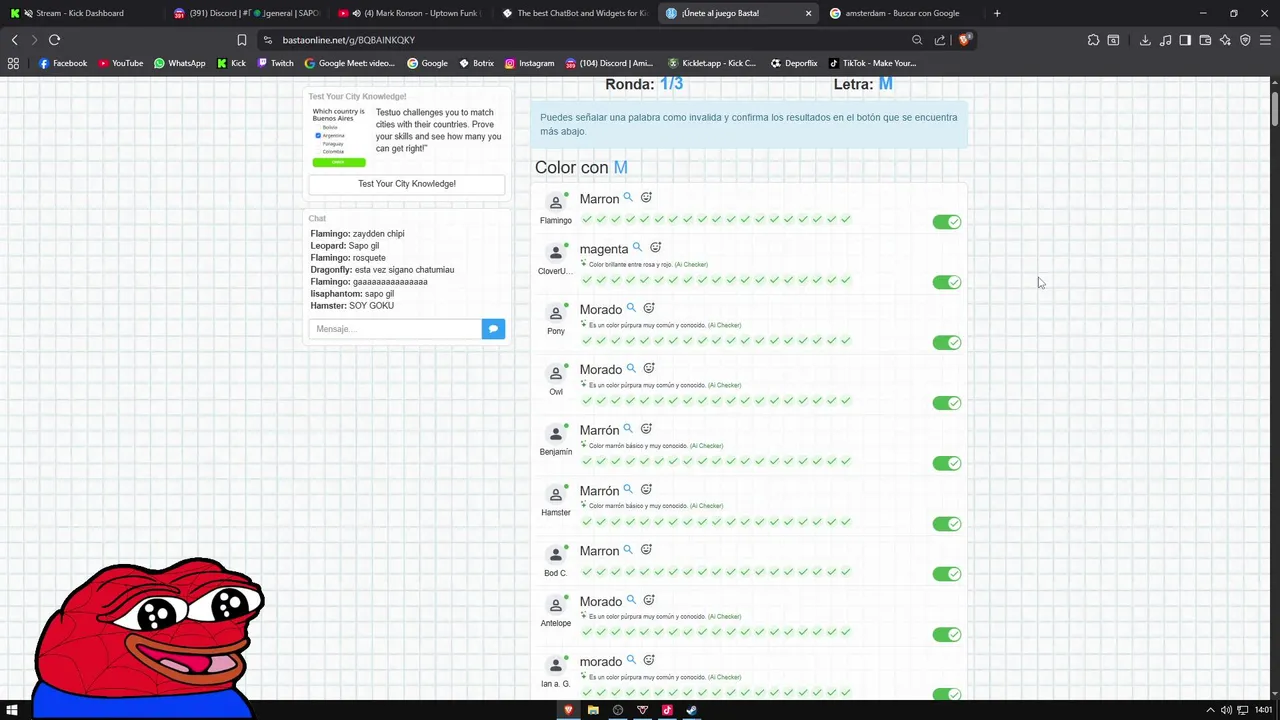Open emoji reaction for Flamingo's Marron
The image size is (1280, 720).
pyautogui.click(x=646, y=198)
